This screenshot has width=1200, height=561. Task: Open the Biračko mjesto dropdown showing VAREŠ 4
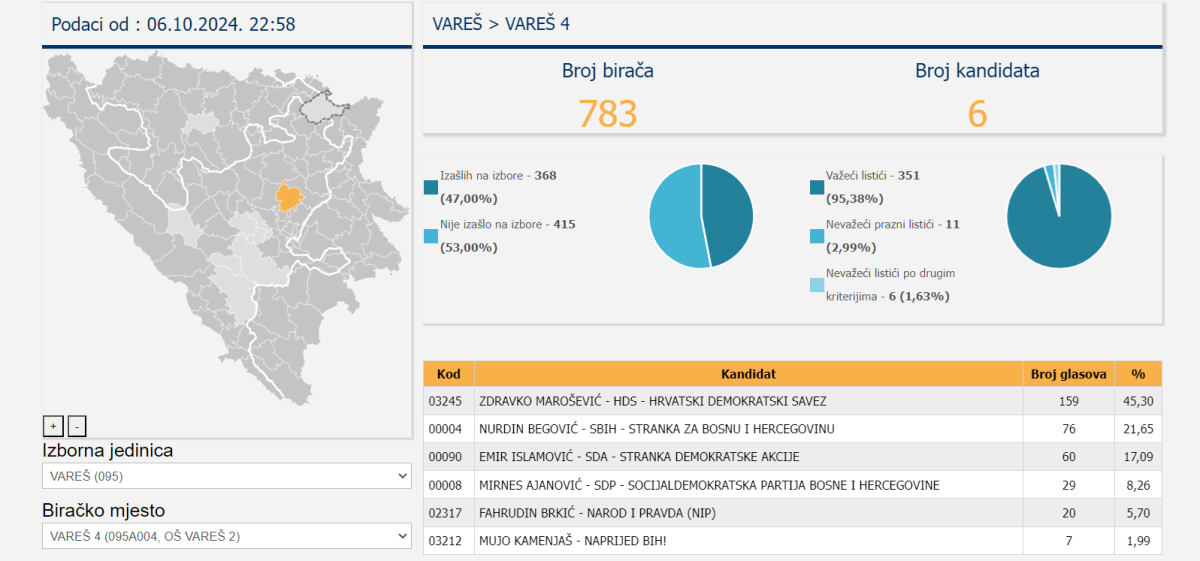tap(226, 536)
